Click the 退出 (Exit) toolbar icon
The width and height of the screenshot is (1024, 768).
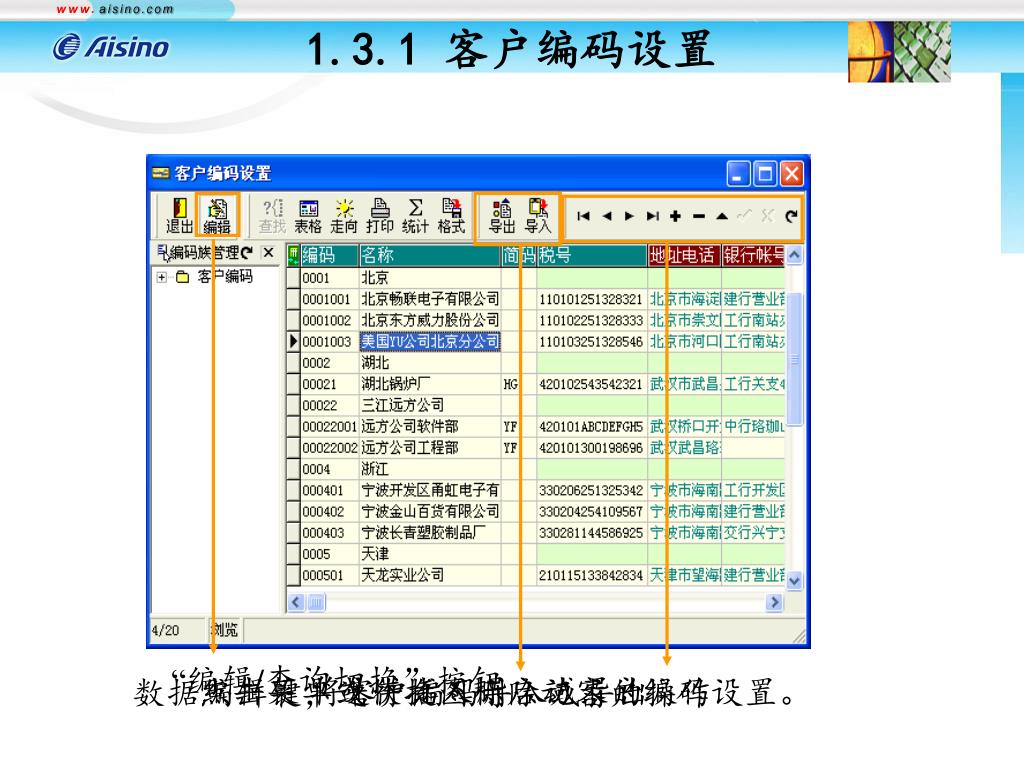click(x=178, y=216)
